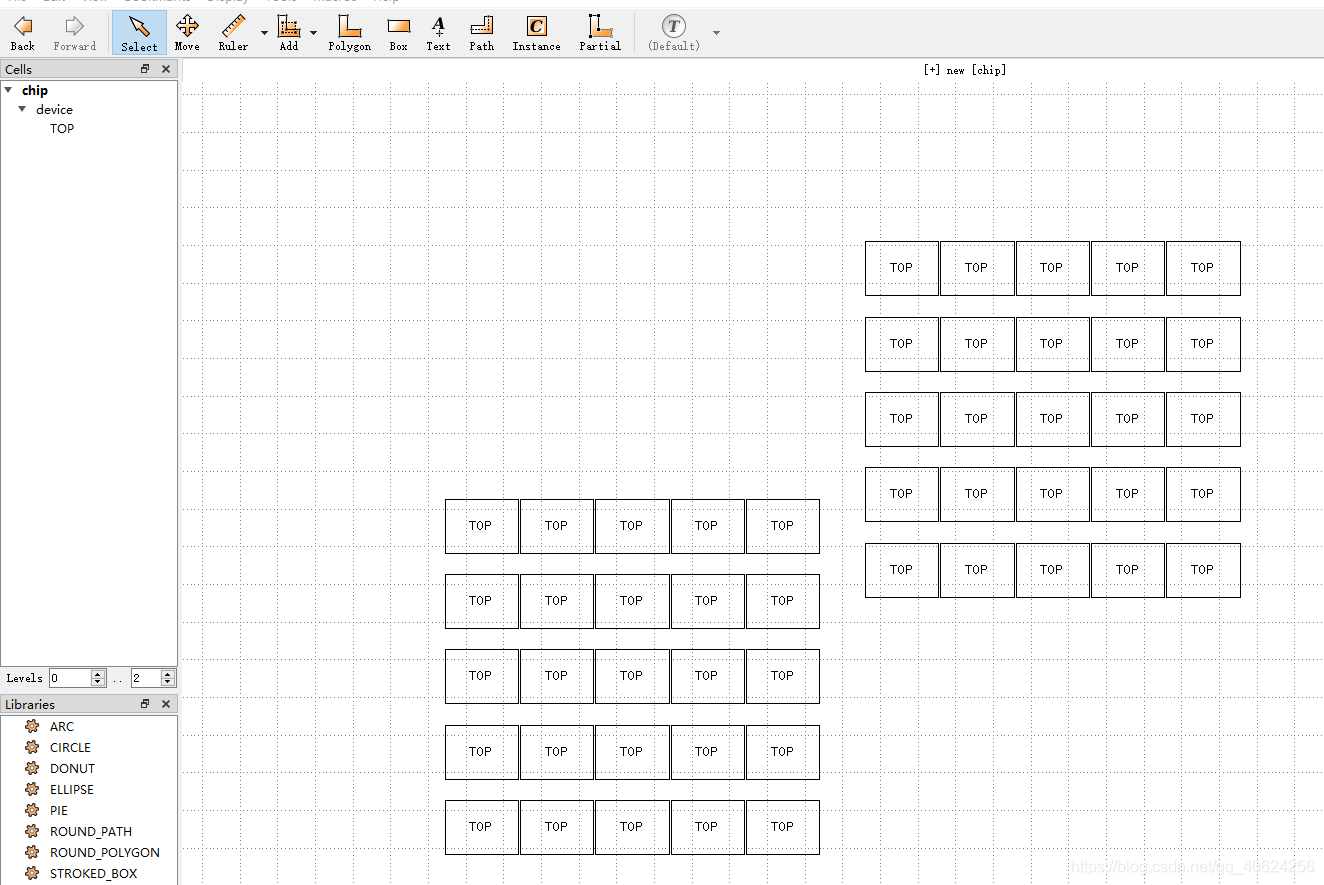Select the TOP cell in Cells tree
The width and height of the screenshot is (1324, 885).
click(62, 128)
